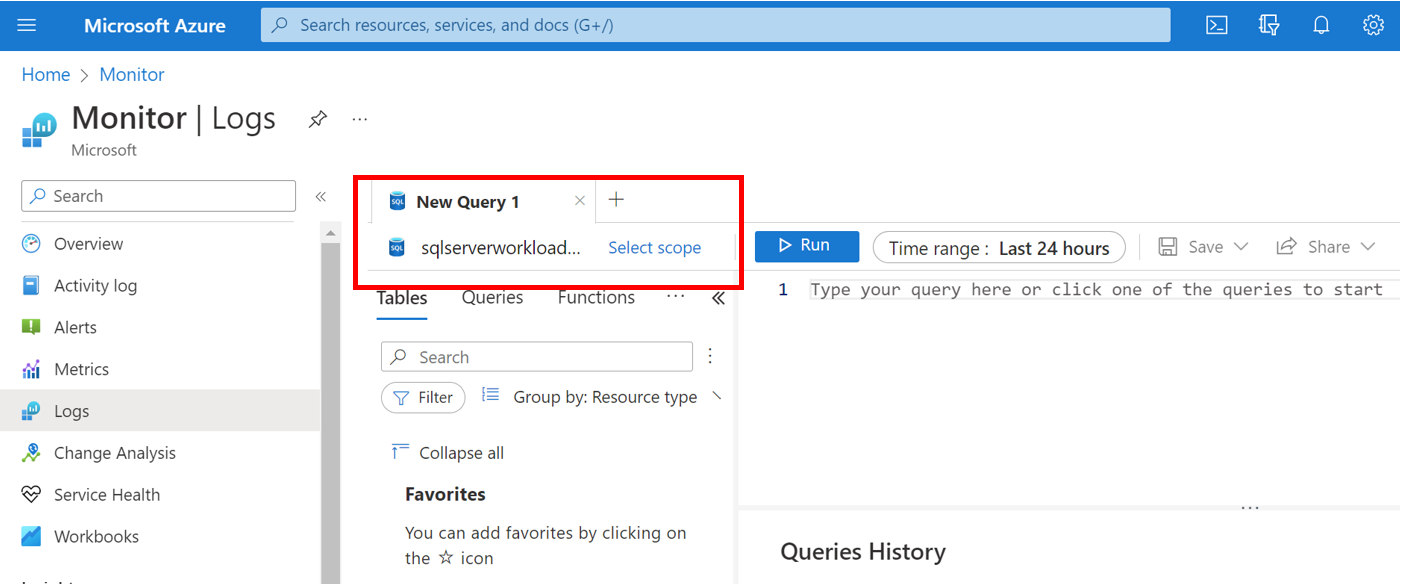Click the left menu scrollbar up arrow
The image size is (1403, 584).
(330, 232)
